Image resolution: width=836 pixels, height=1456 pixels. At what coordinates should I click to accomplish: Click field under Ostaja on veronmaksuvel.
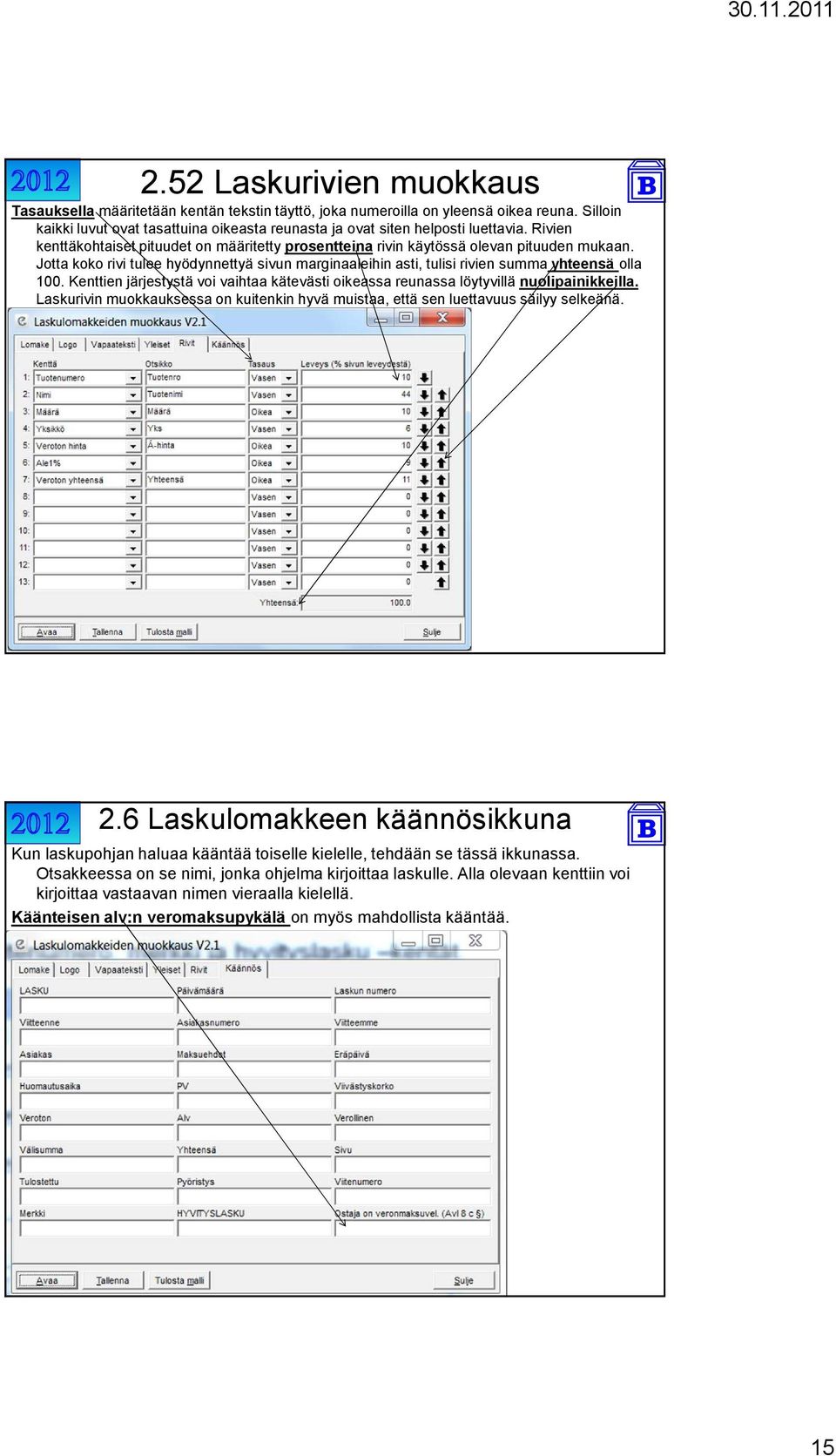(412, 1229)
